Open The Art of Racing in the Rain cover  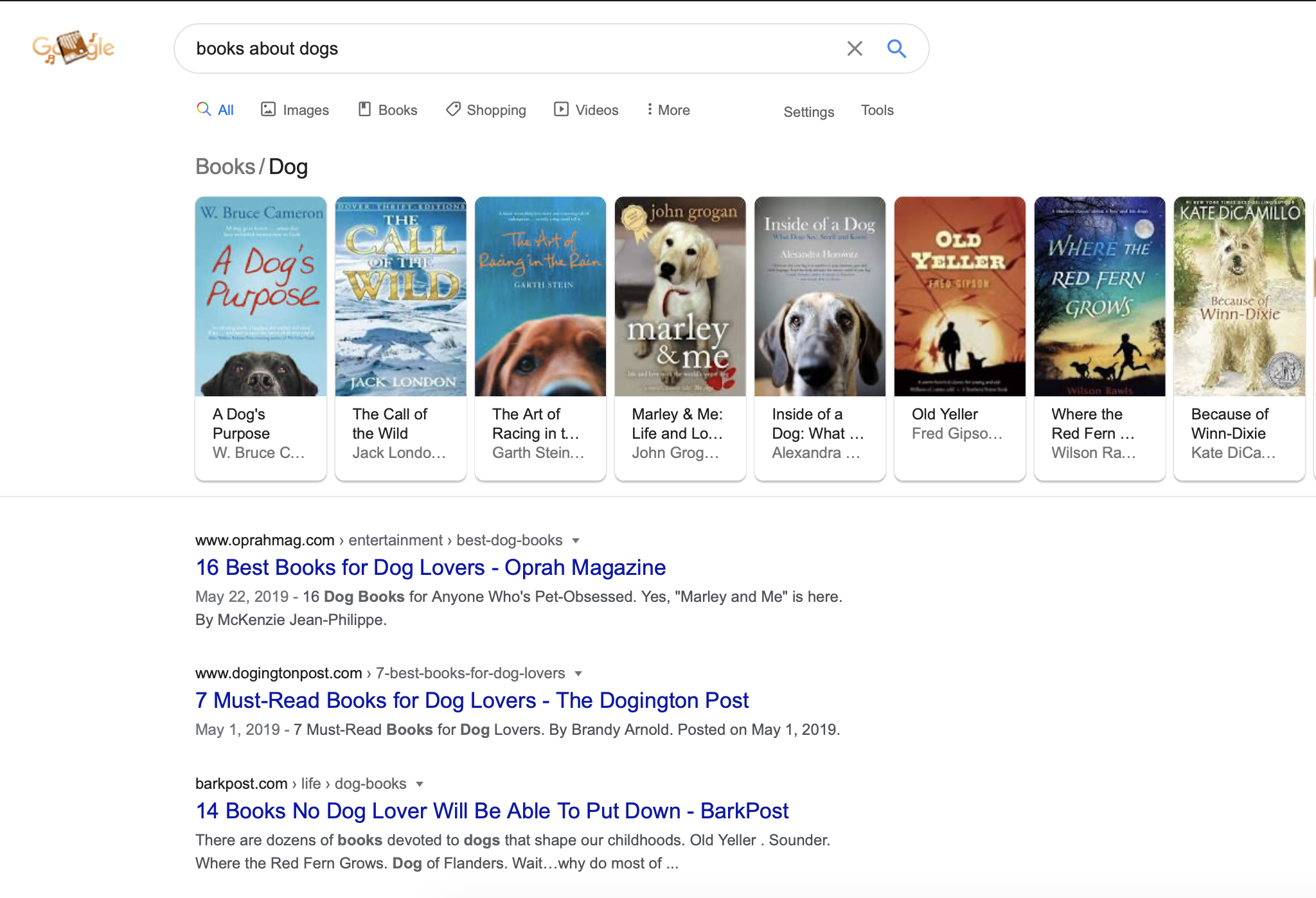540,296
